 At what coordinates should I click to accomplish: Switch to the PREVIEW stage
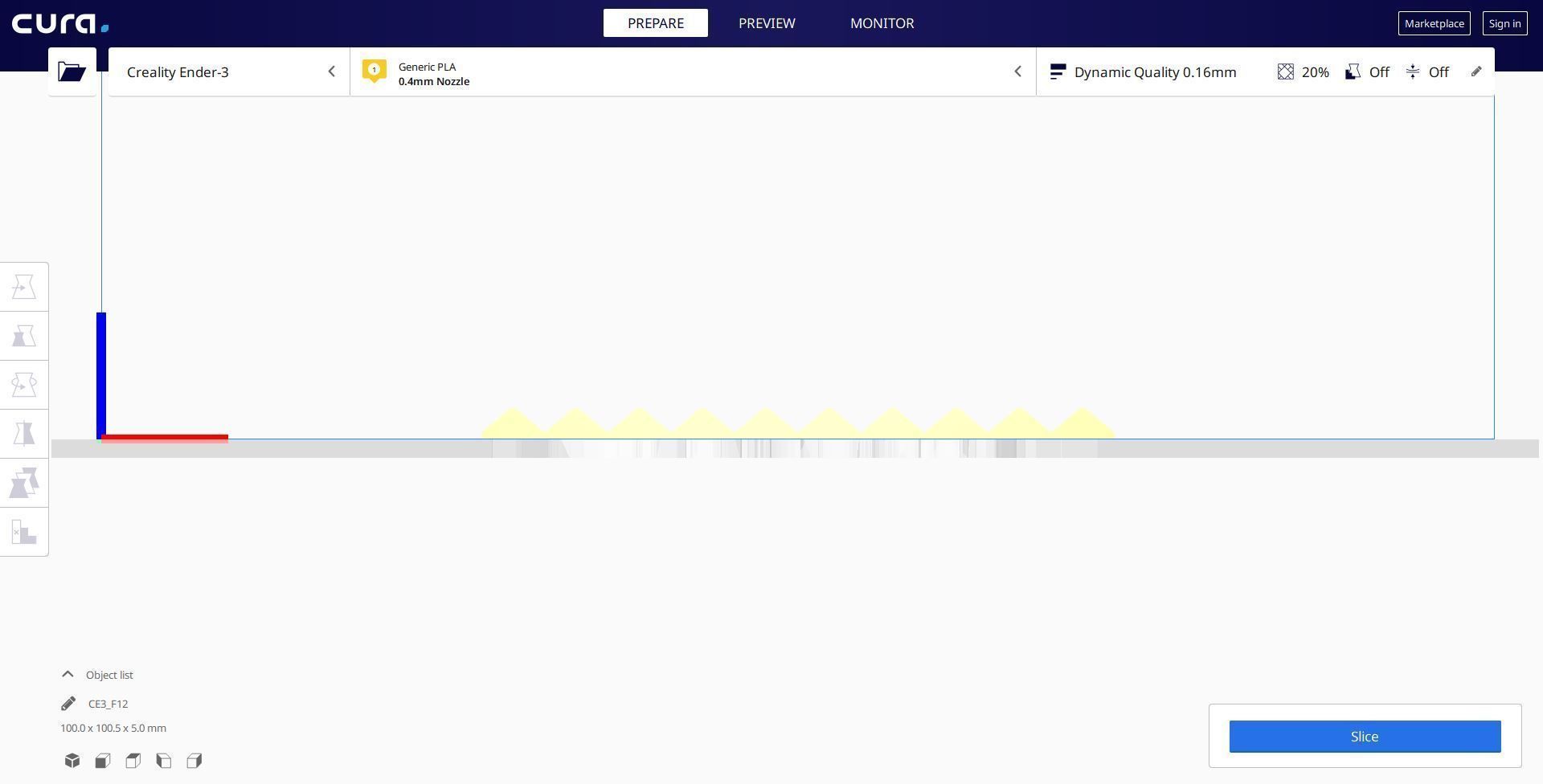(767, 23)
